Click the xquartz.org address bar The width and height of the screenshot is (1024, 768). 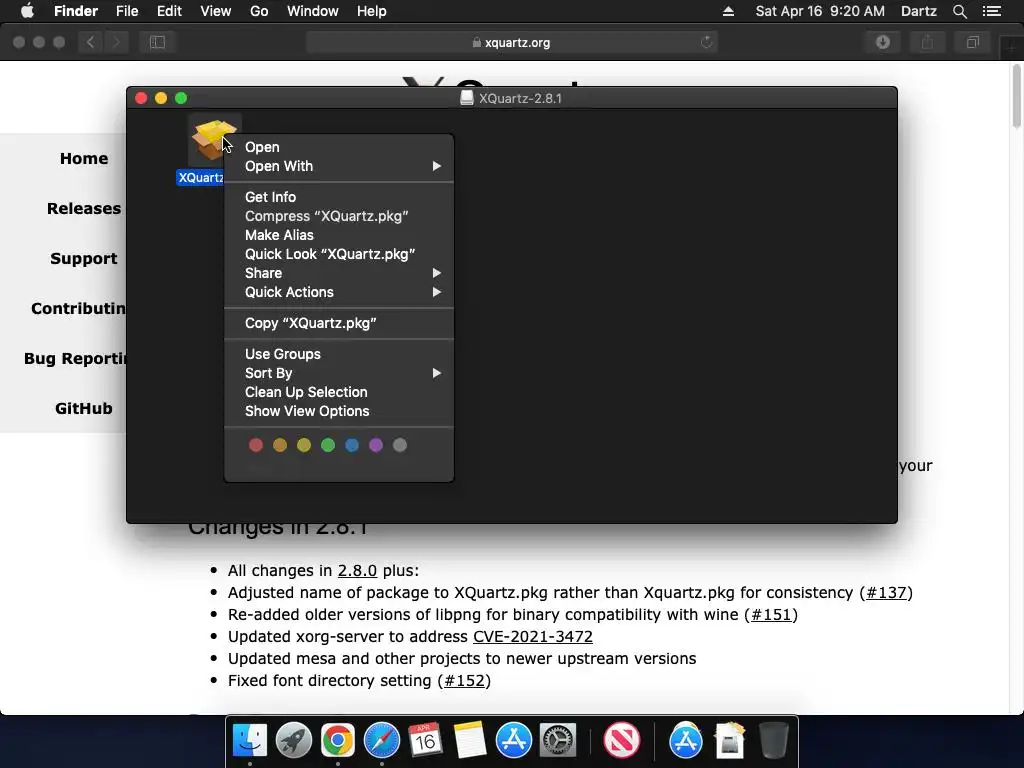[x=511, y=42]
